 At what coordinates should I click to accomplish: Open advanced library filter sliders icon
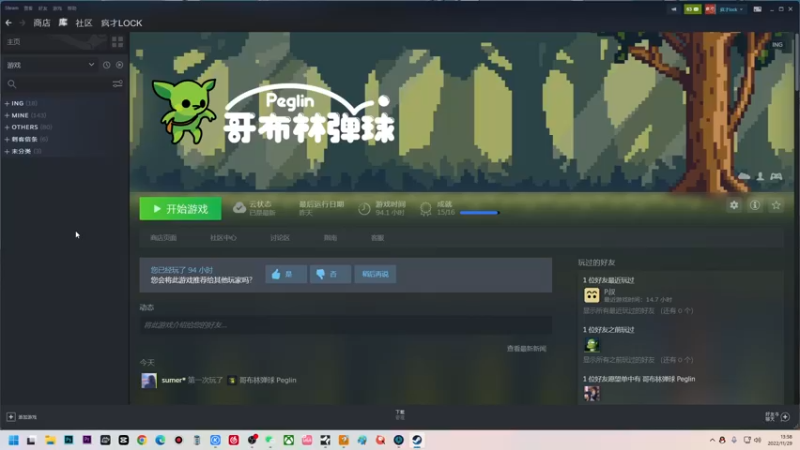tap(117, 84)
